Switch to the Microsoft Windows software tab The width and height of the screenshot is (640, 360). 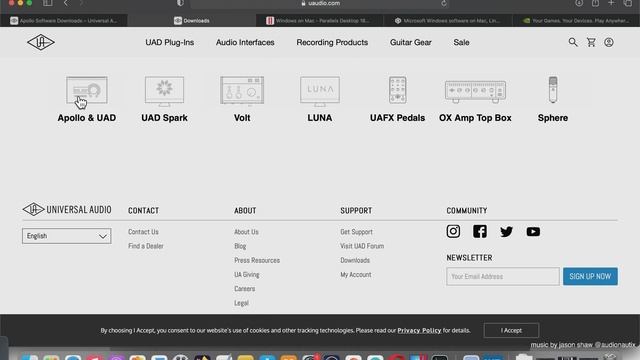[448, 20]
